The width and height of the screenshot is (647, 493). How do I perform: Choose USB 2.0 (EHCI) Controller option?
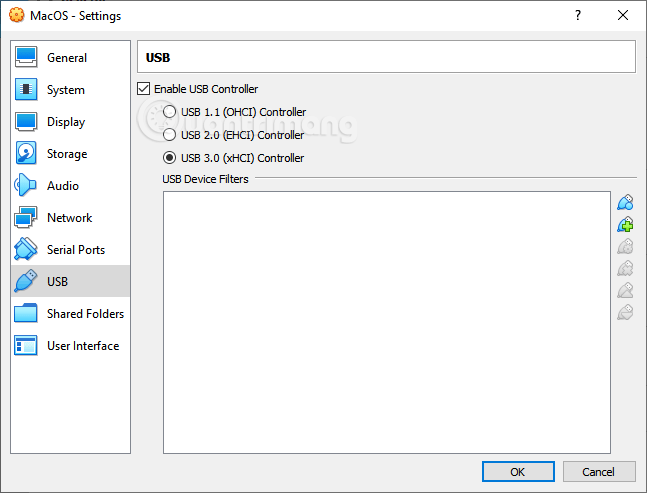pyautogui.click(x=169, y=135)
